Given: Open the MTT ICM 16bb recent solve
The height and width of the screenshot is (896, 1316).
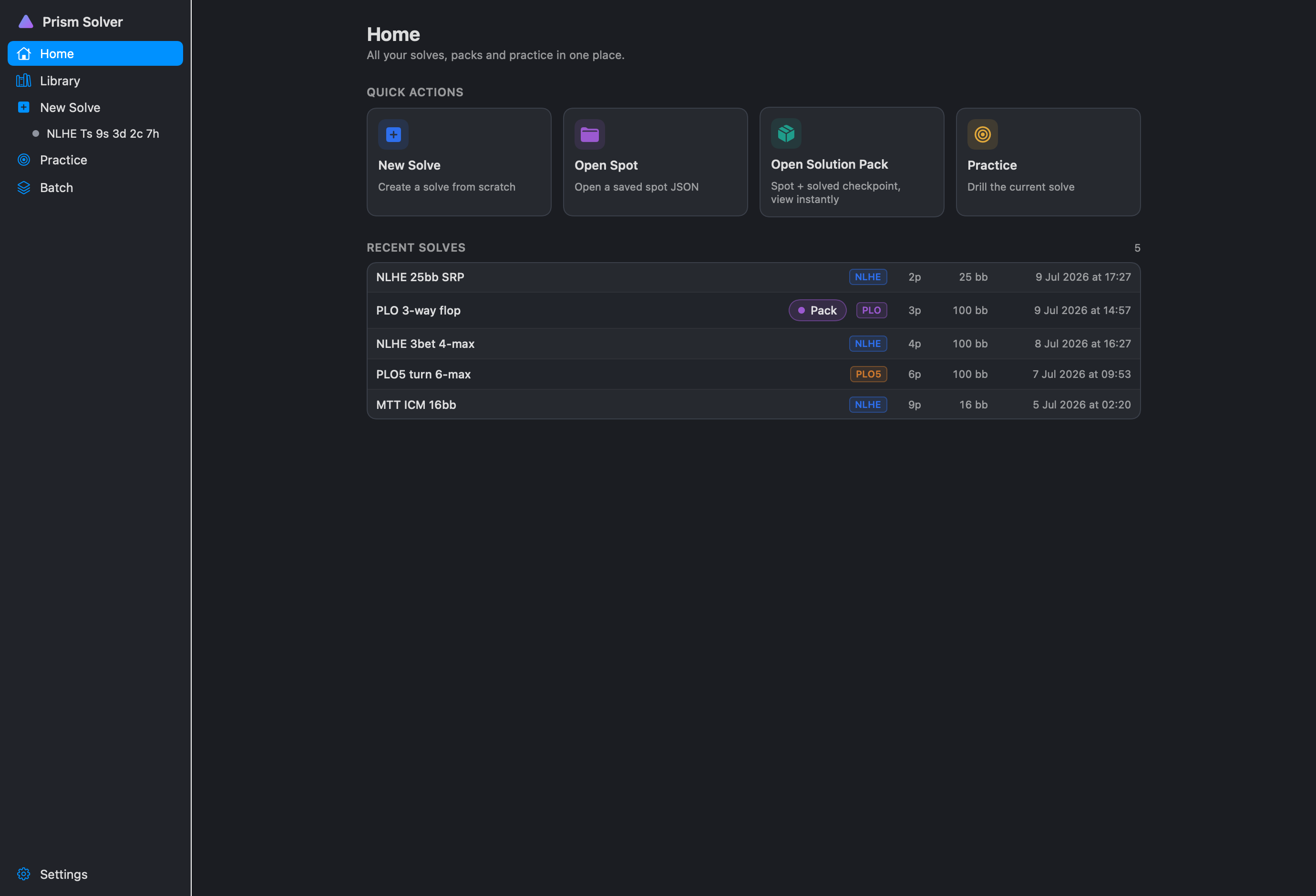Looking at the screenshot, I should coord(753,405).
